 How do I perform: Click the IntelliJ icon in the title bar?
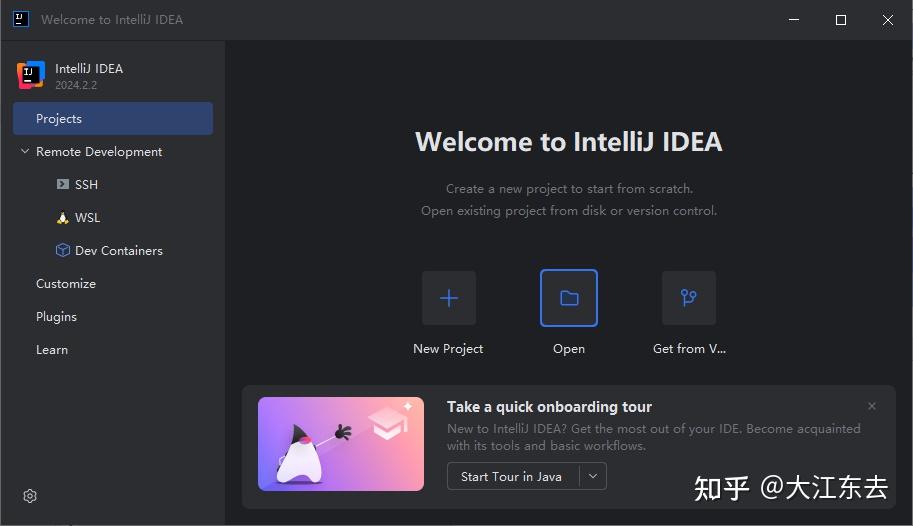21,19
